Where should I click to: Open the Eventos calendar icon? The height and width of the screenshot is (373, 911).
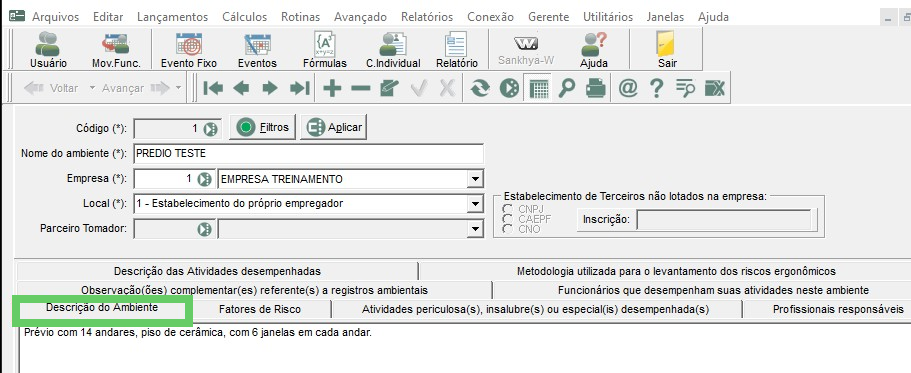tap(257, 50)
